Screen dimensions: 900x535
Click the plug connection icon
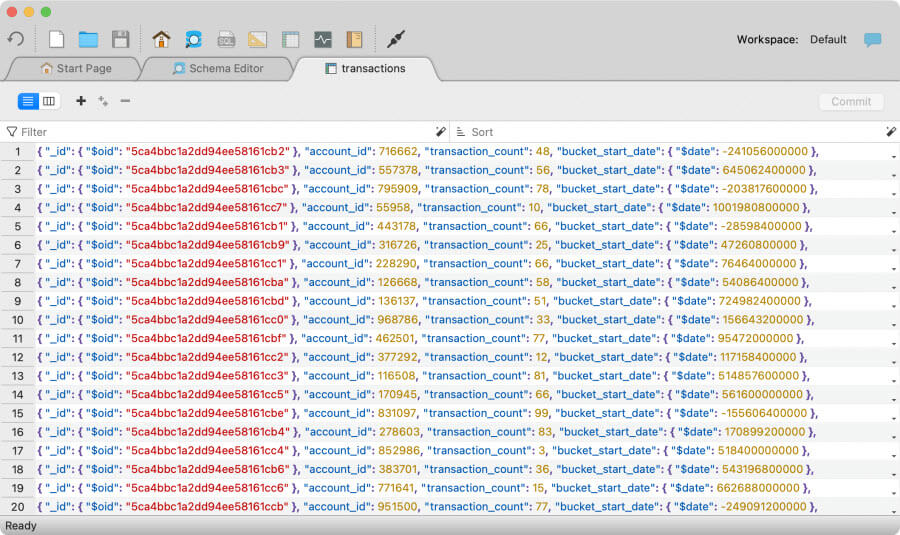pos(395,39)
